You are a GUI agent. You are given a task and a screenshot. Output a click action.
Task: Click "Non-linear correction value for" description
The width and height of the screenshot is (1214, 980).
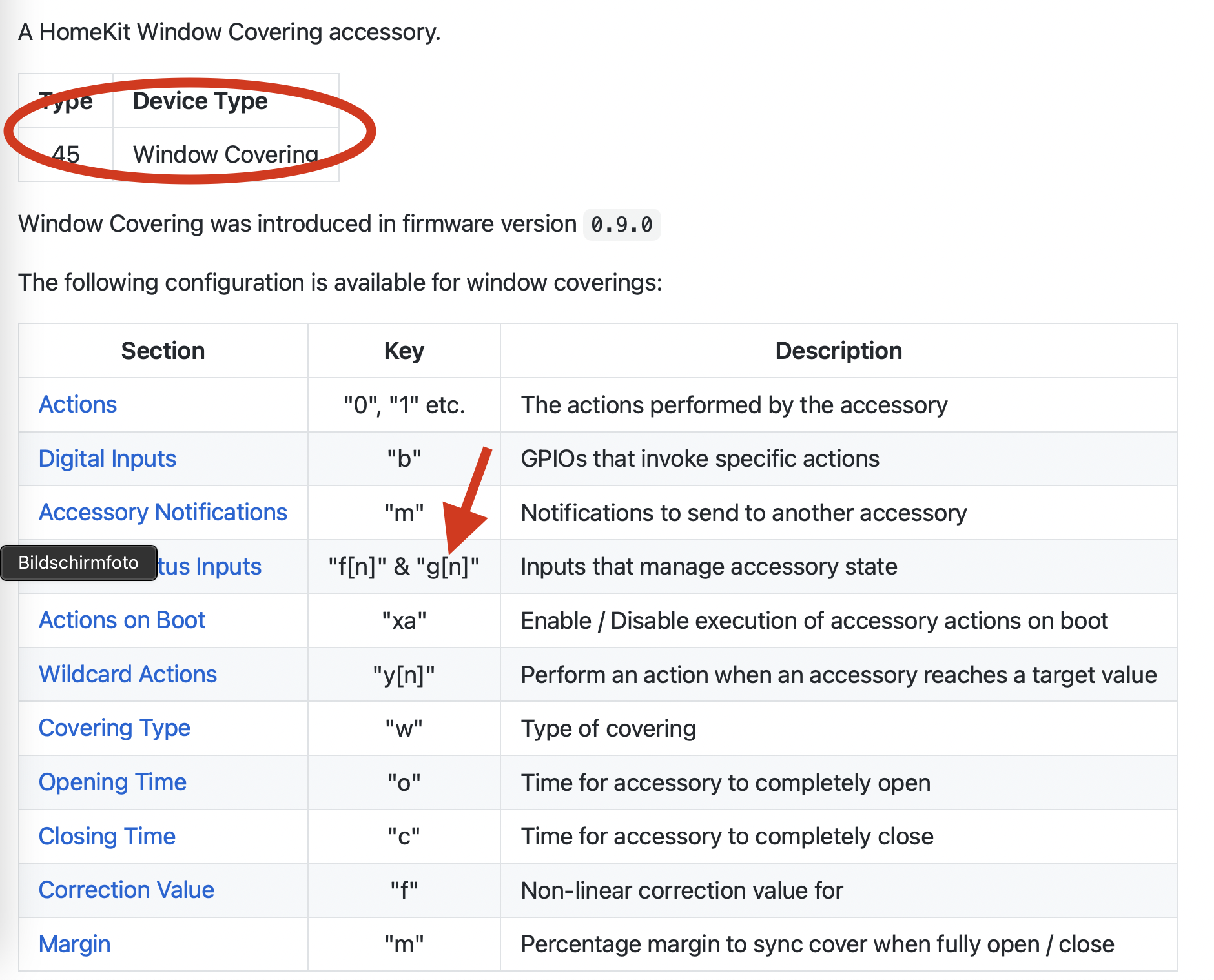682,891
